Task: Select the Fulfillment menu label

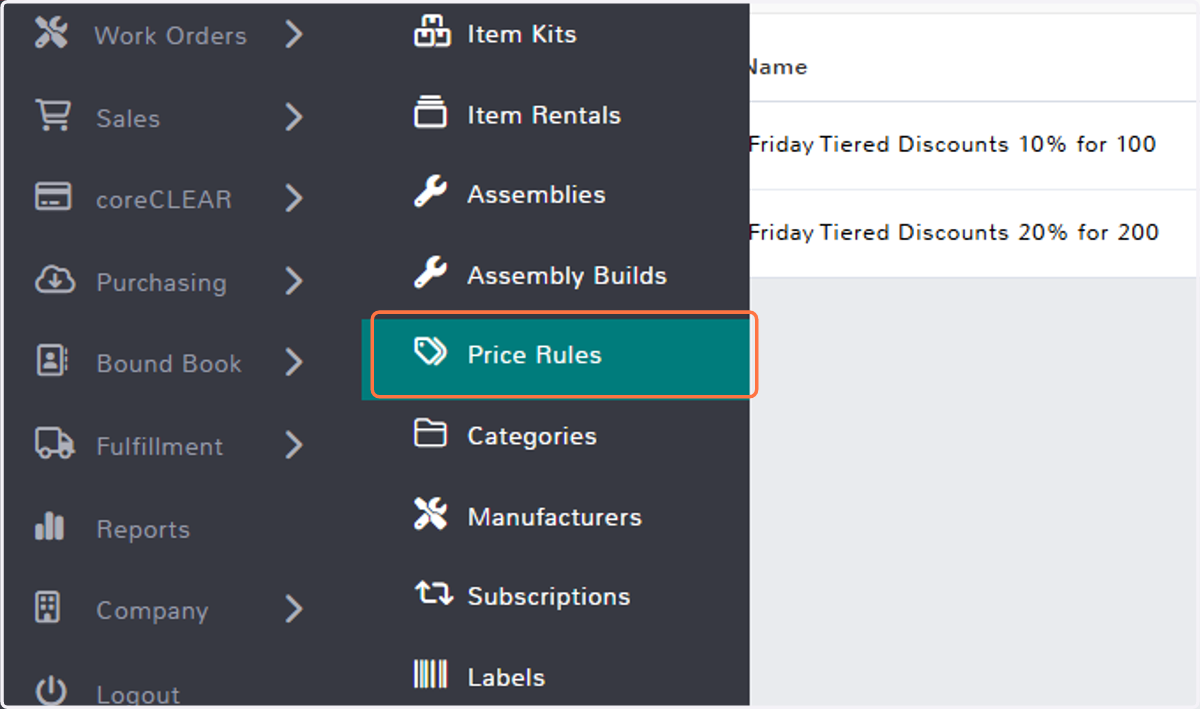Action: (160, 447)
